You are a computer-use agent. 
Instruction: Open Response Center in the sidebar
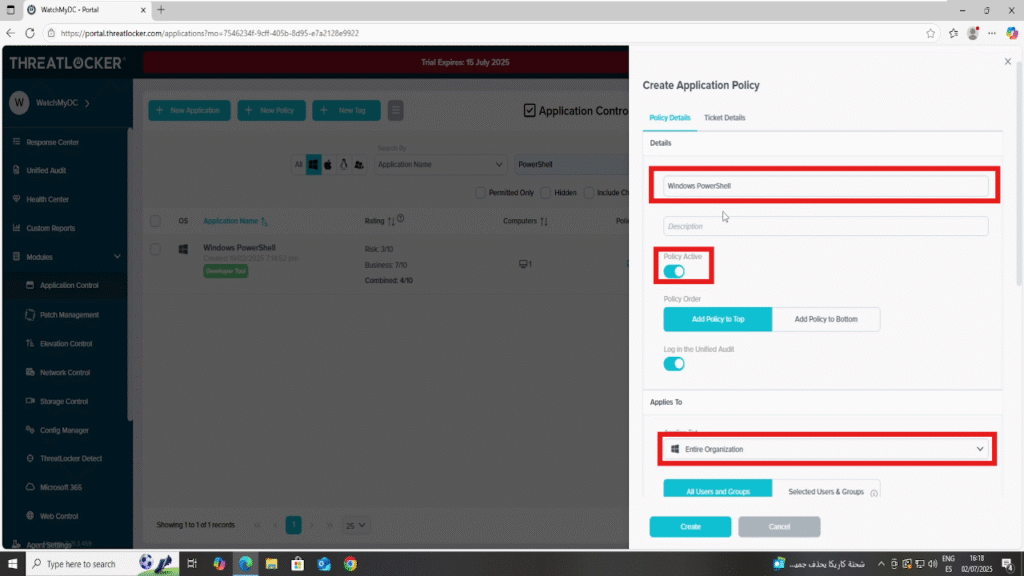click(52, 142)
